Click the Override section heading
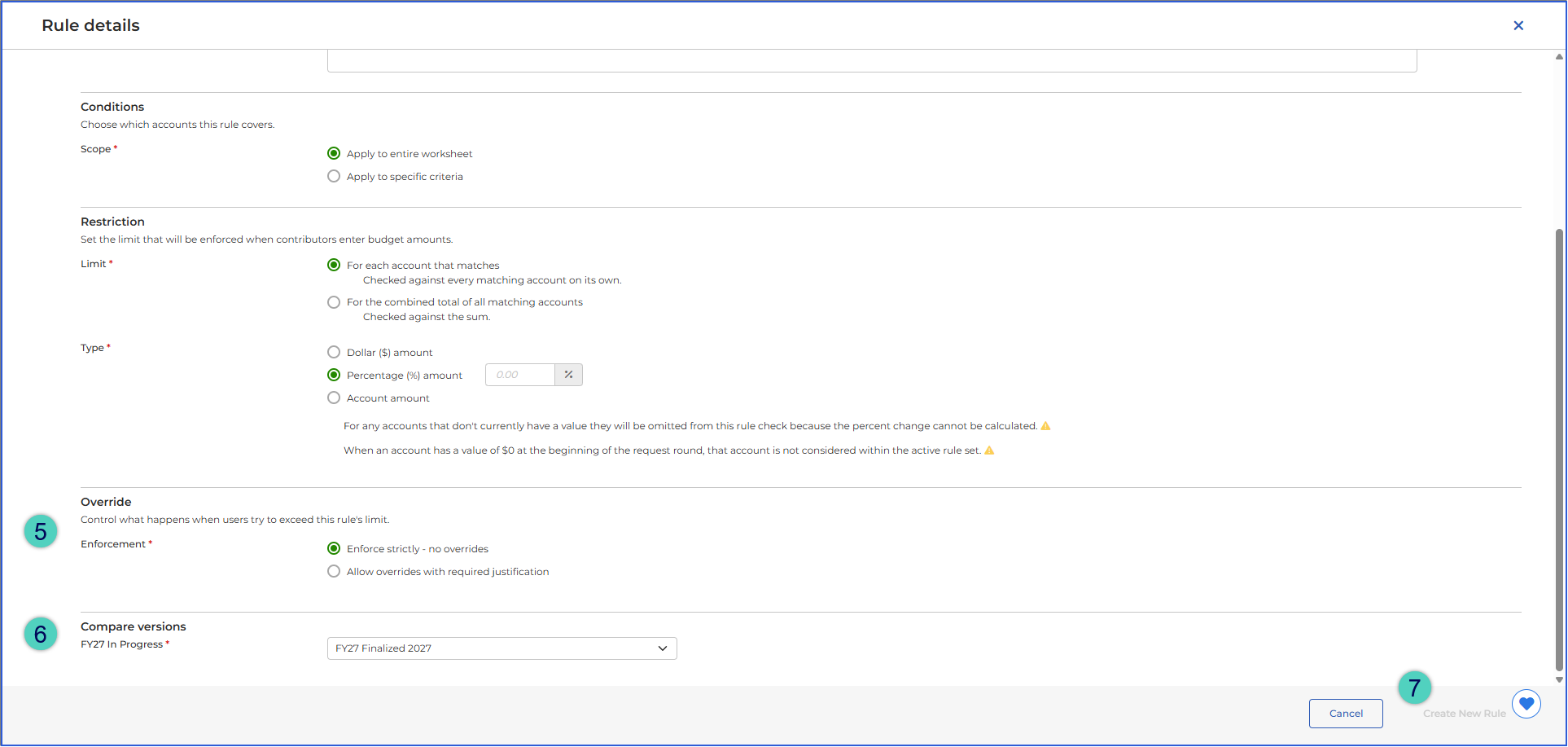Image resolution: width=1568 pixels, height=747 pixels. [x=106, y=502]
